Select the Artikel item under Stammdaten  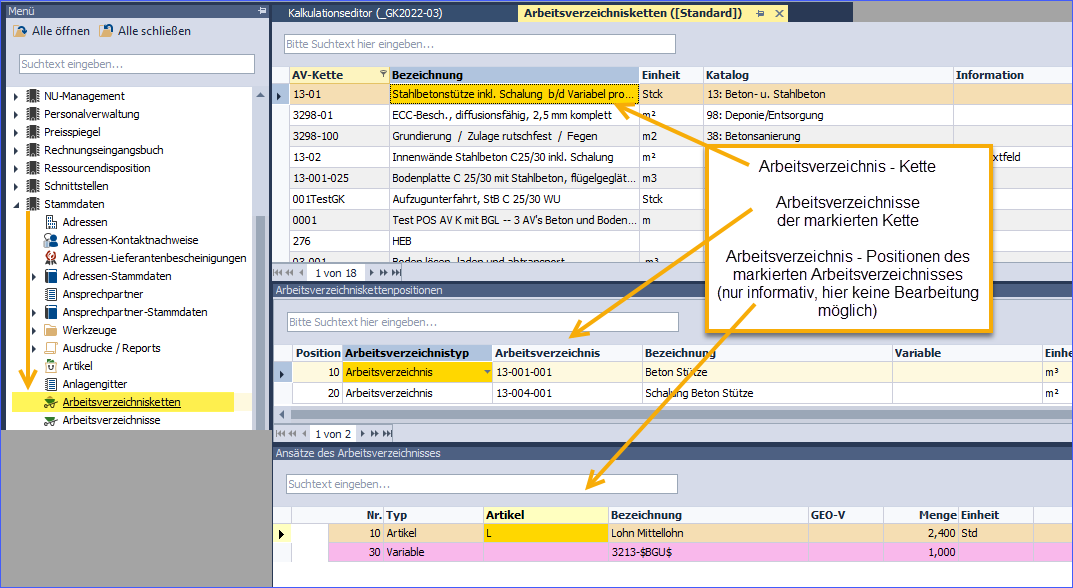(x=77, y=366)
